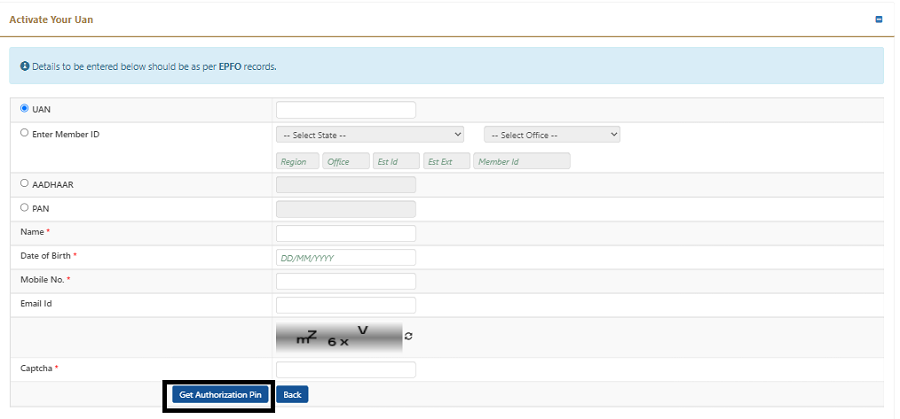Open the Select Office dropdown

click(552, 135)
